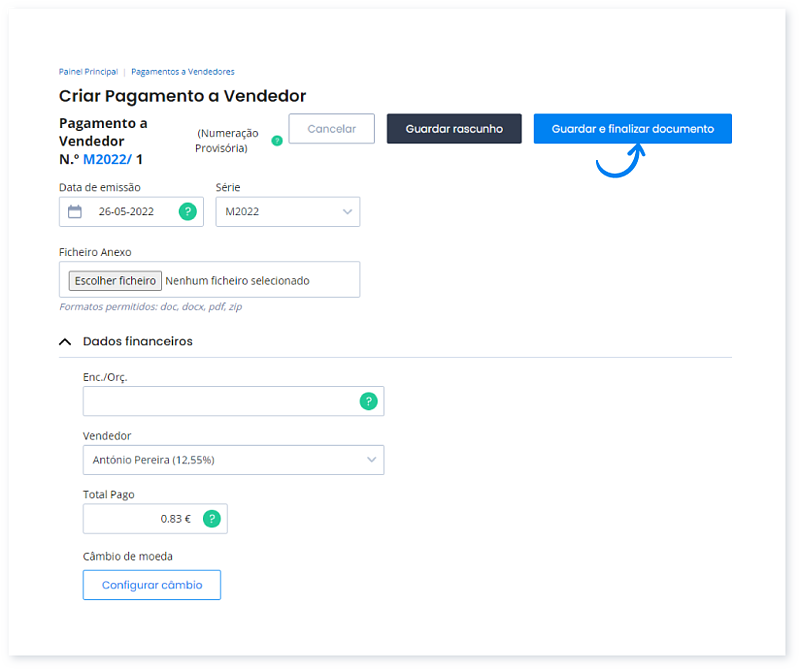Click the M2022/ document number link
800x670 pixels.
(107, 159)
